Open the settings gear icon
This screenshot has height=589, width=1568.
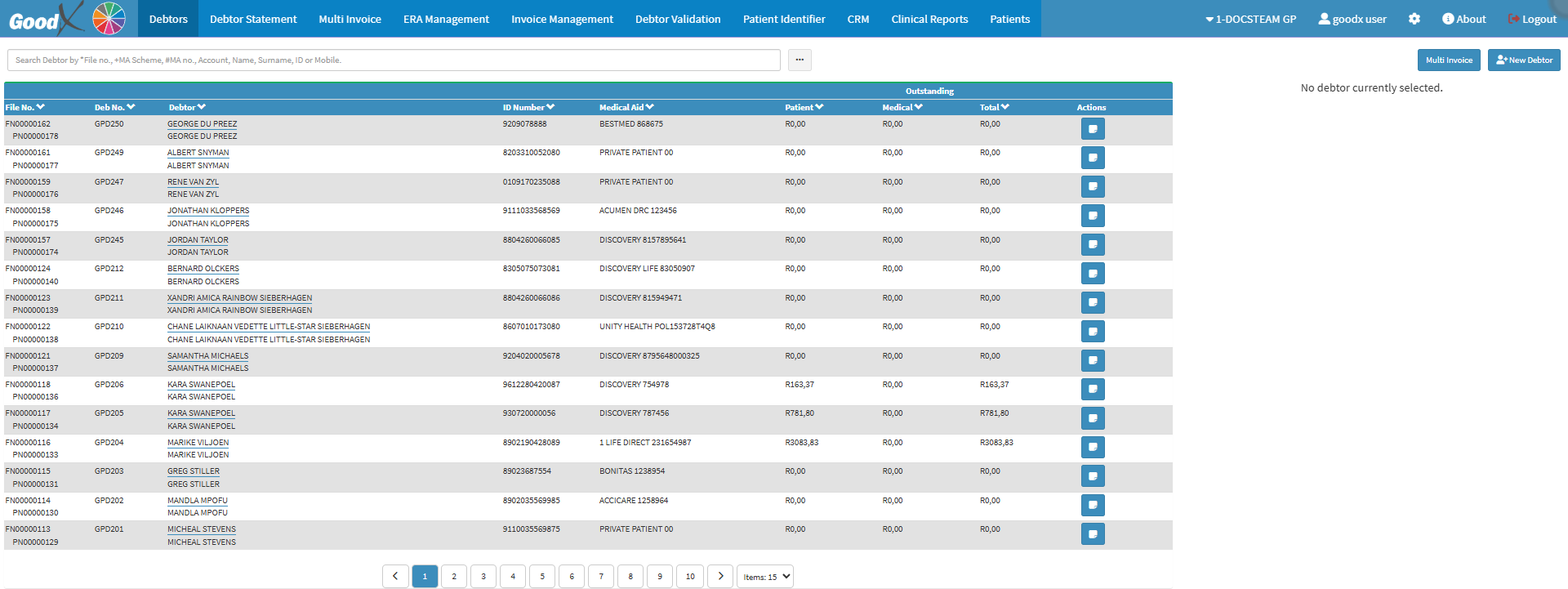tap(1414, 19)
